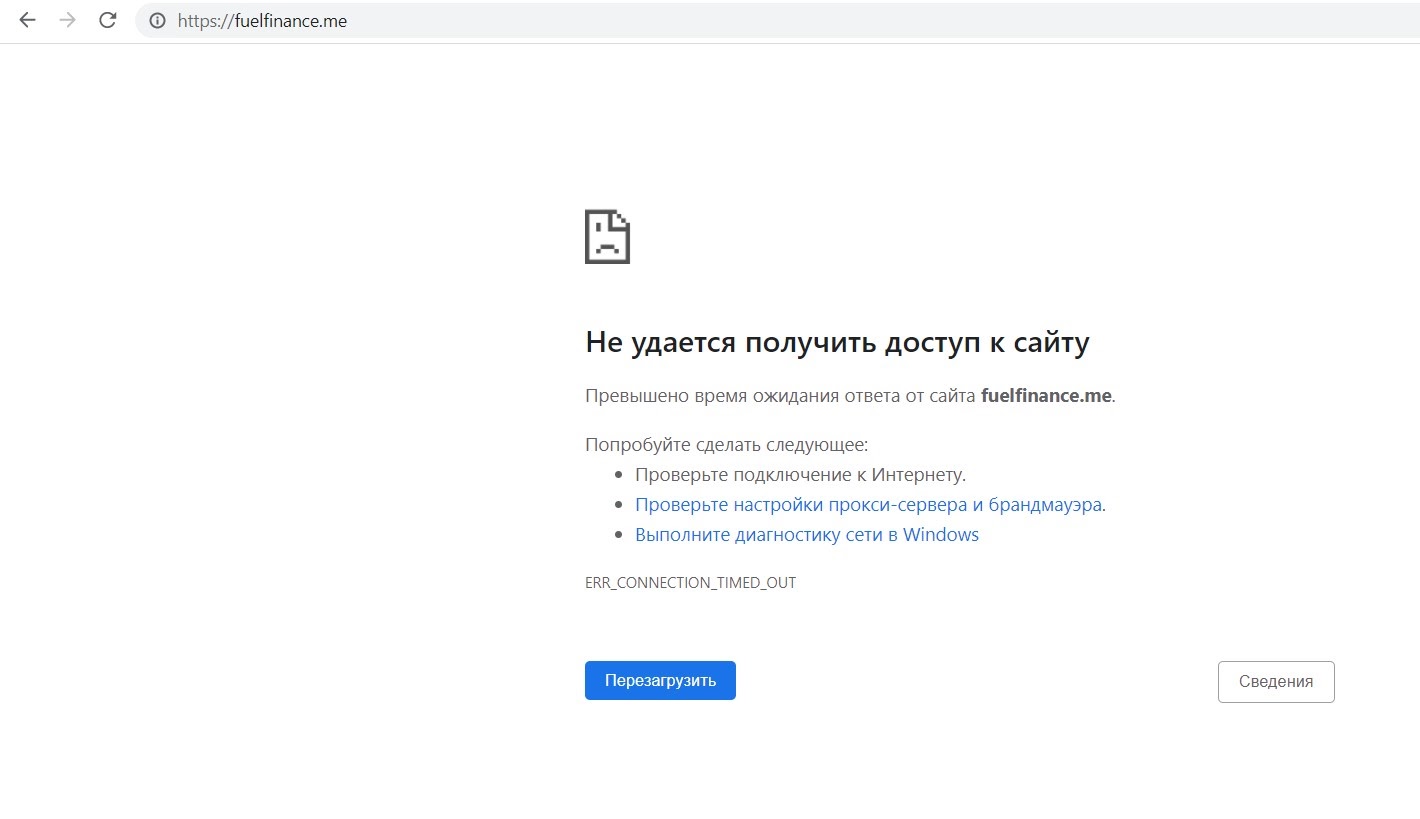1420x819 pixels.
Task: Focus the address bar showing fuelfinance.me
Action: coord(777,20)
